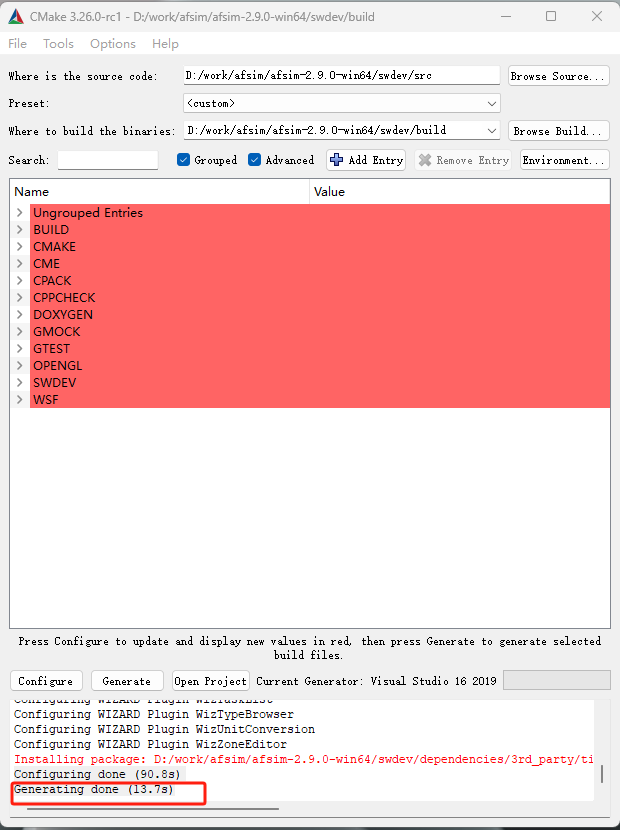The height and width of the screenshot is (830, 620).
Task: Select the 'Configuring done (90.8s)' log line
Action: (x=97, y=774)
